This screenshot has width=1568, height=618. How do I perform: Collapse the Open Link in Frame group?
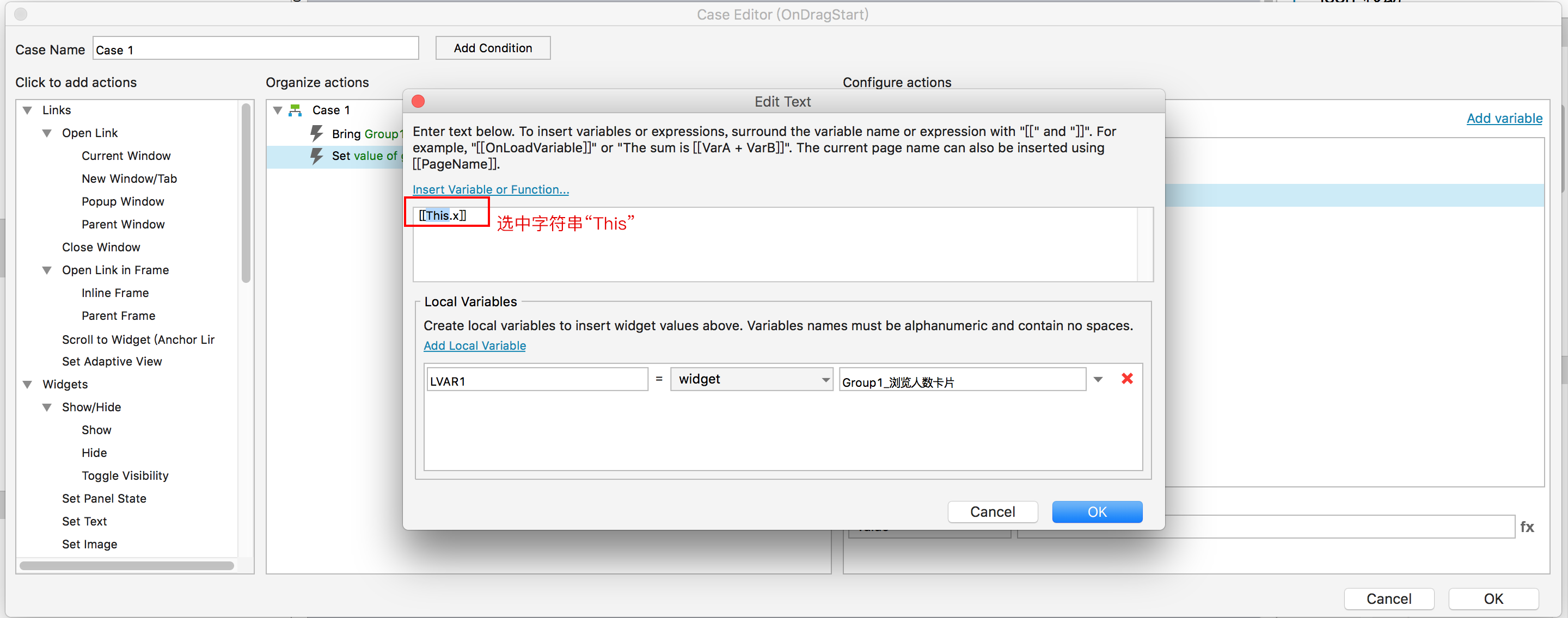tap(47, 270)
